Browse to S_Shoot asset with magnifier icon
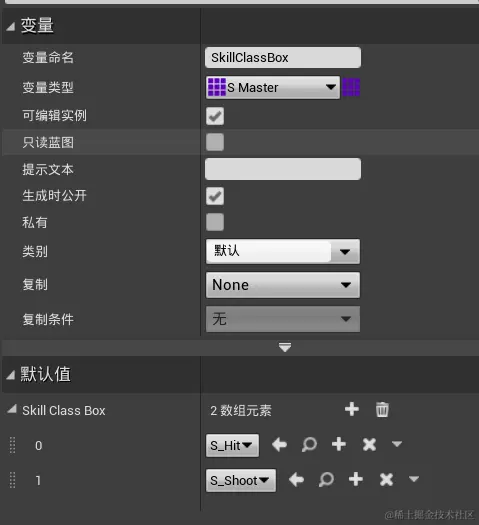The height and width of the screenshot is (525, 479). 326,479
